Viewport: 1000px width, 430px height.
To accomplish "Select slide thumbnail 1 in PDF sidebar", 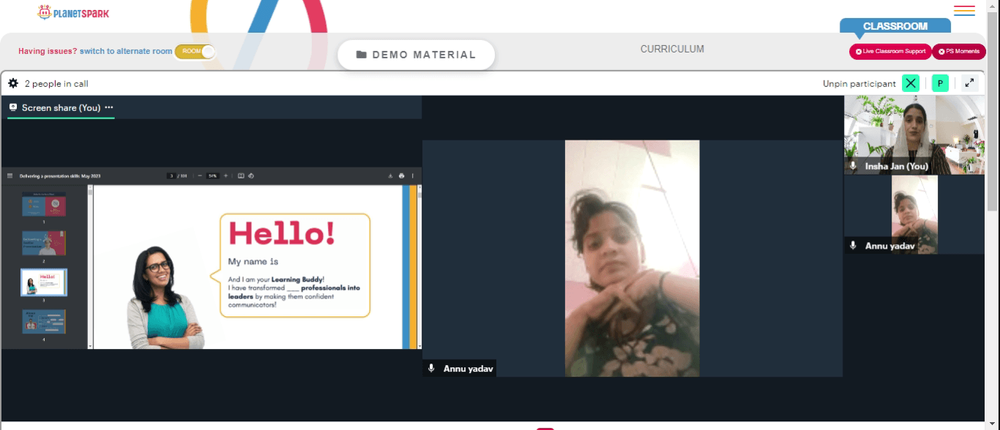I will click(44, 204).
